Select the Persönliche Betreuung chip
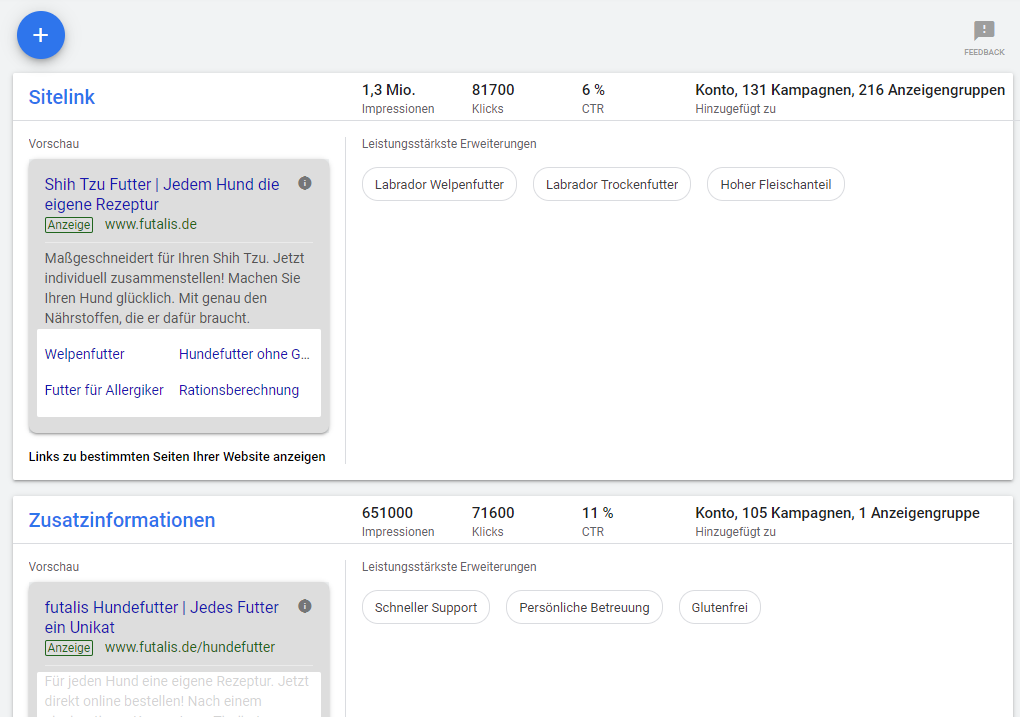This screenshot has width=1020, height=717. (x=584, y=607)
